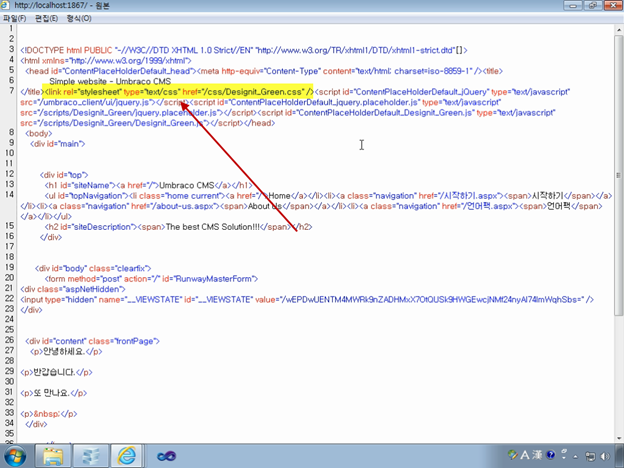
Task: Click the html xmlns tag on line 4
Action: [x=106, y=60]
